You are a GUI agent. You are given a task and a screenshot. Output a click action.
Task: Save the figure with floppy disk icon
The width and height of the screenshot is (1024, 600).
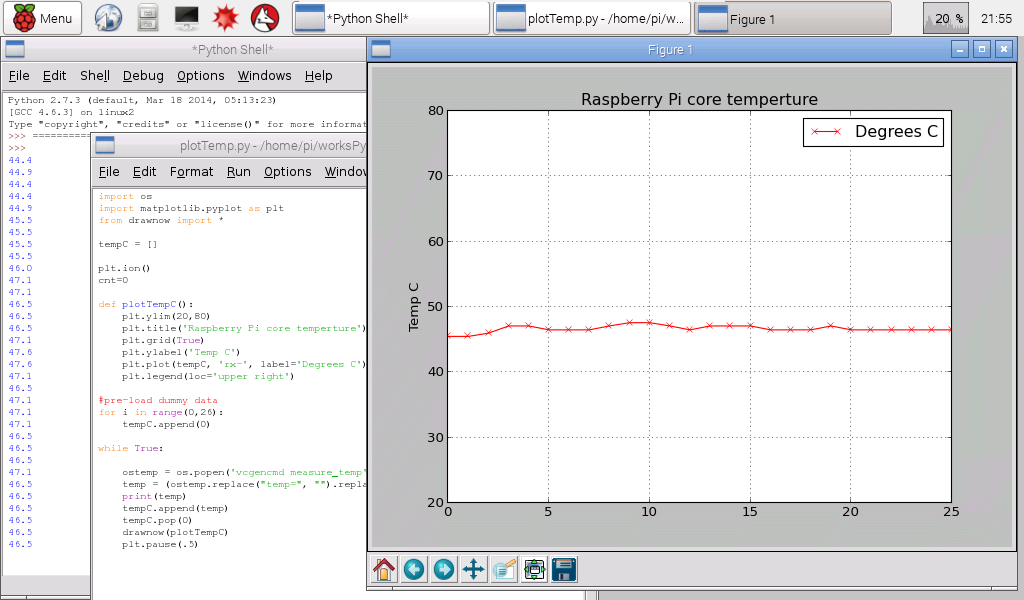(x=564, y=569)
